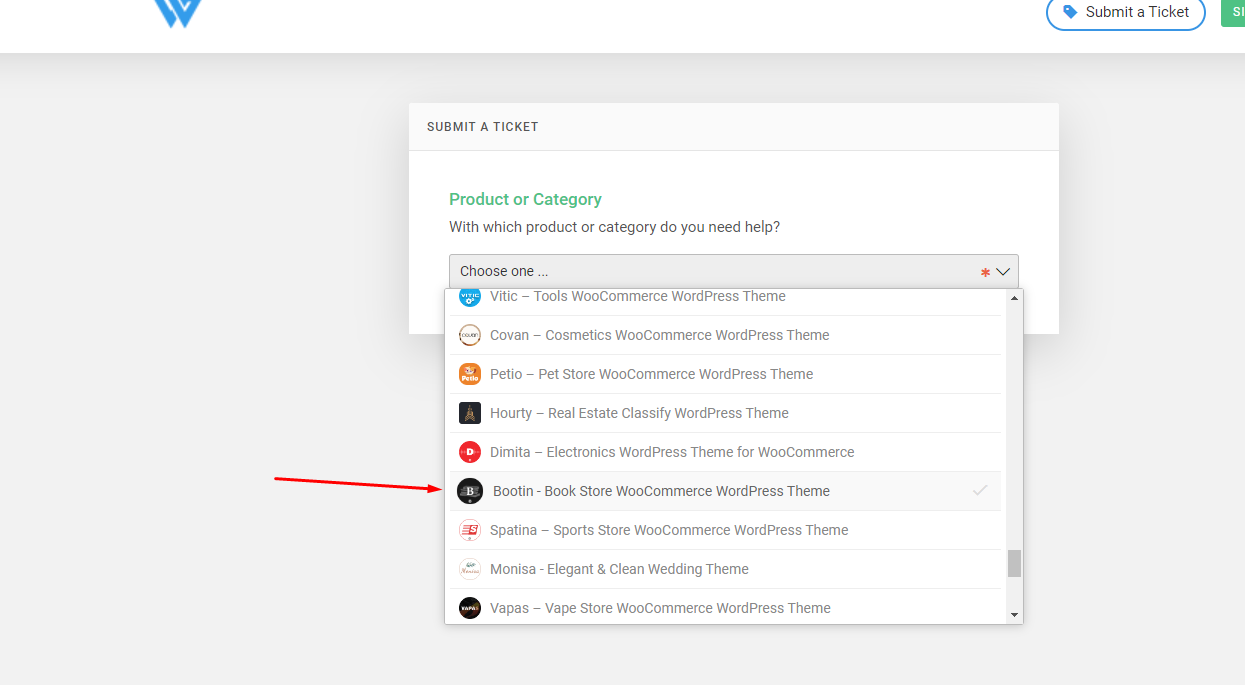This screenshot has height=685, width=1245.
Task: Select Dimita – Electronics WordPress Theme option
Action: click(725, 452)
